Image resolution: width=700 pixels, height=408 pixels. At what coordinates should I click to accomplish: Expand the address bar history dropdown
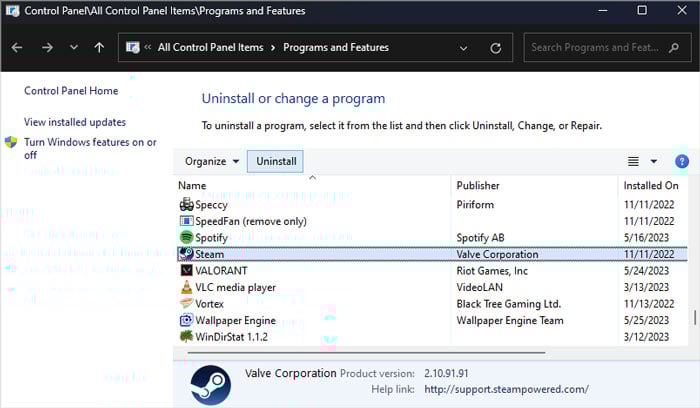tap(463, 48)
